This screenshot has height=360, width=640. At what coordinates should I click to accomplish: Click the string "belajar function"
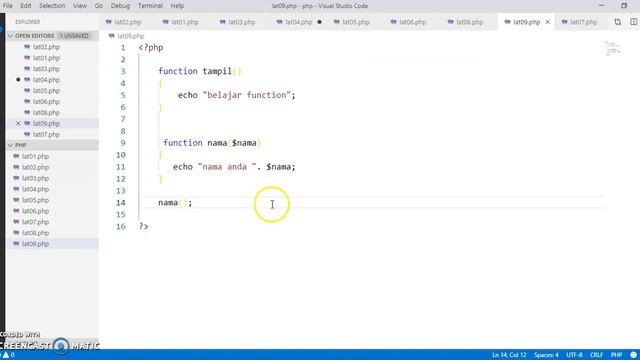pos(247,95)
